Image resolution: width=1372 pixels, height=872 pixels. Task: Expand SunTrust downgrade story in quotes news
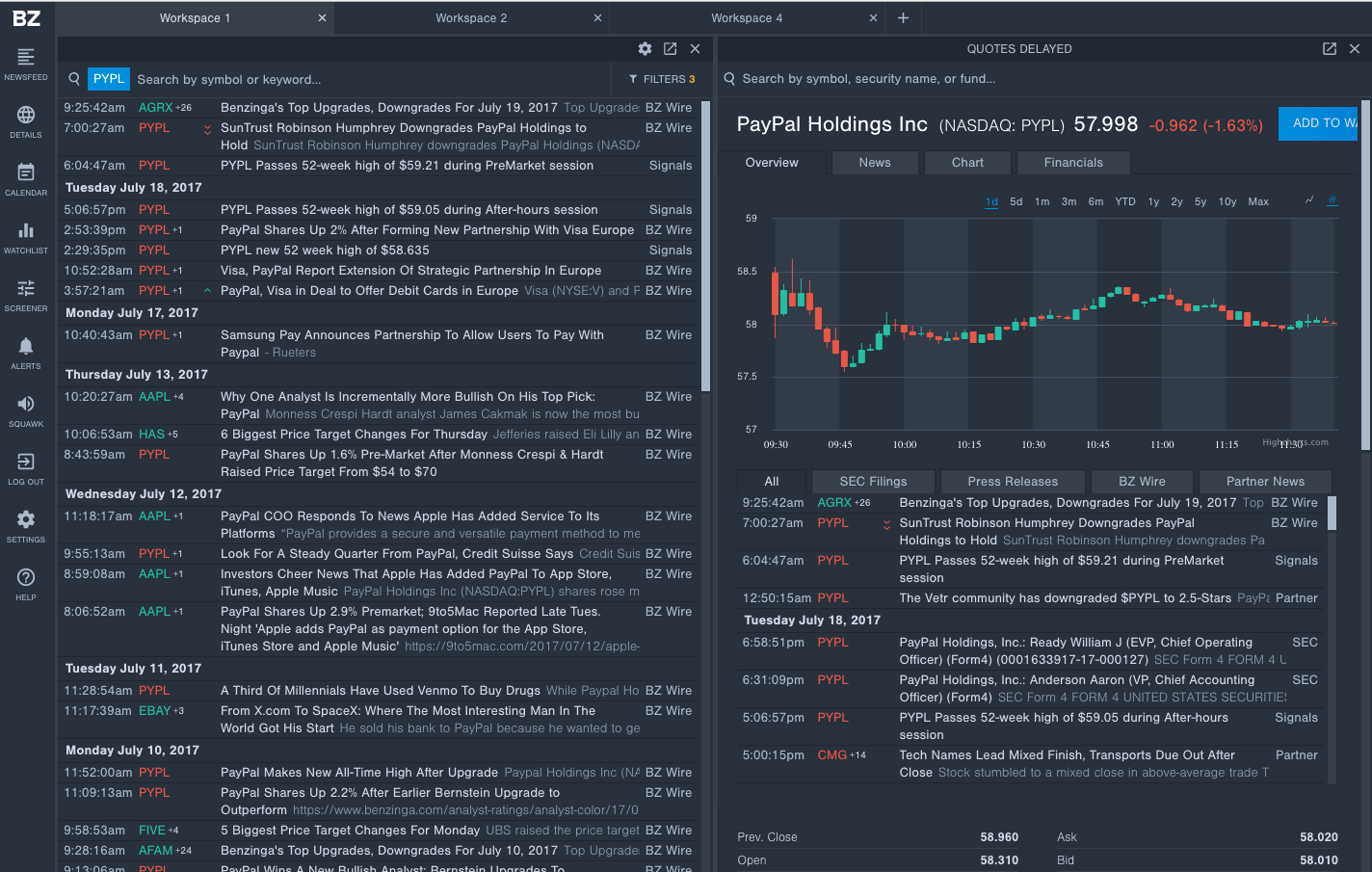[886, 524]
